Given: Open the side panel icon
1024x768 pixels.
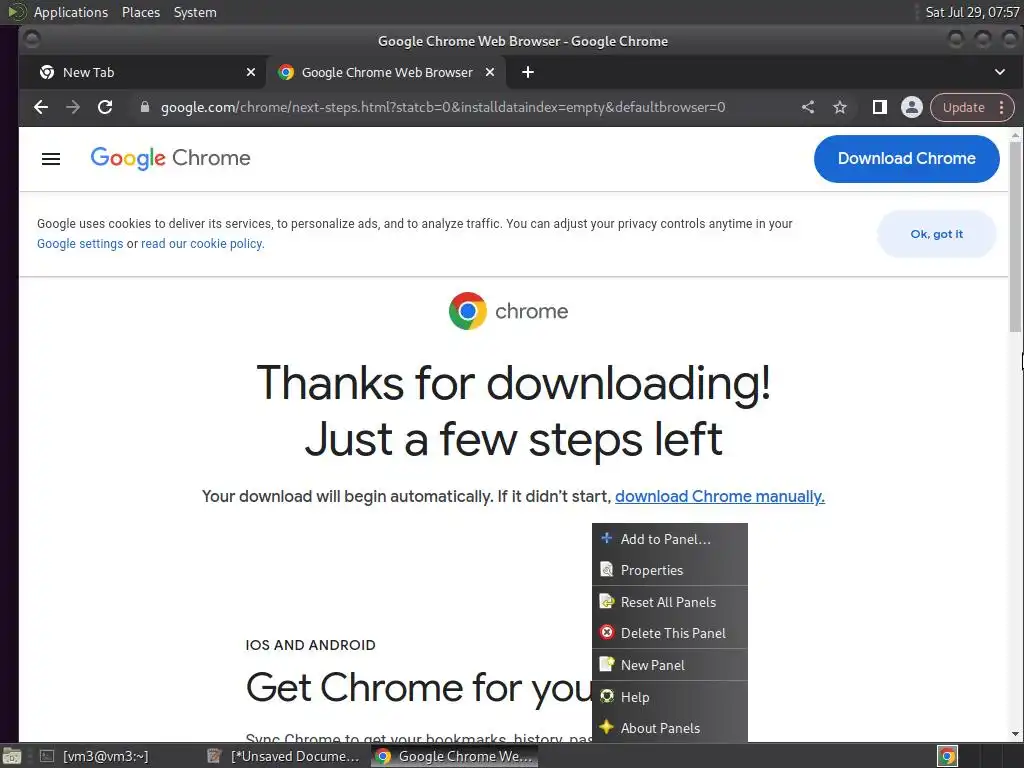Looking at the screenshot, I should (880, 107).
